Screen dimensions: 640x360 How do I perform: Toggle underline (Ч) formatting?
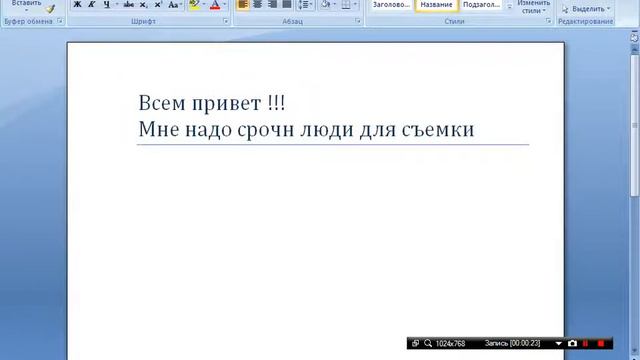(107, 5)
